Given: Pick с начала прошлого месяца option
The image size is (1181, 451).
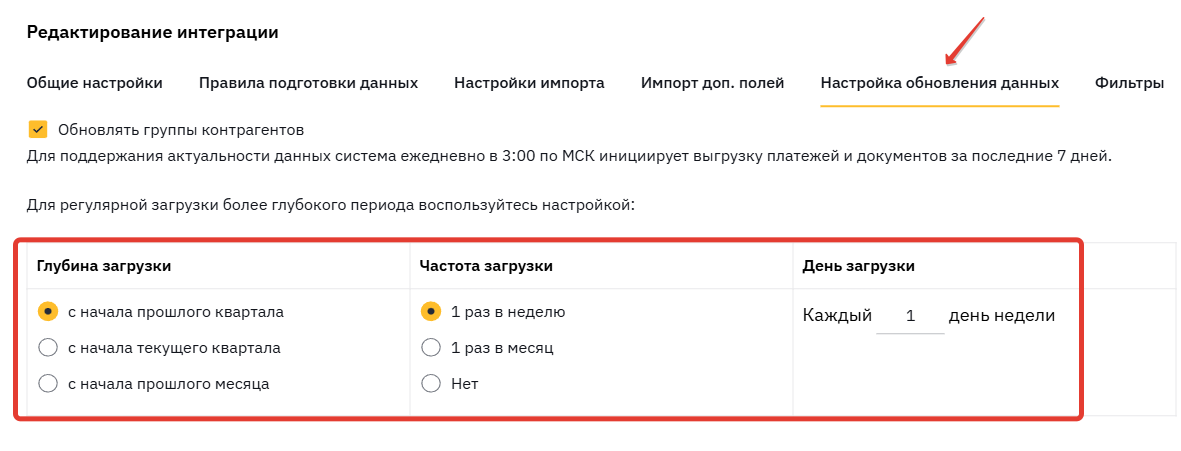Looking at the screenshot, I should click(x=48, y=383).
